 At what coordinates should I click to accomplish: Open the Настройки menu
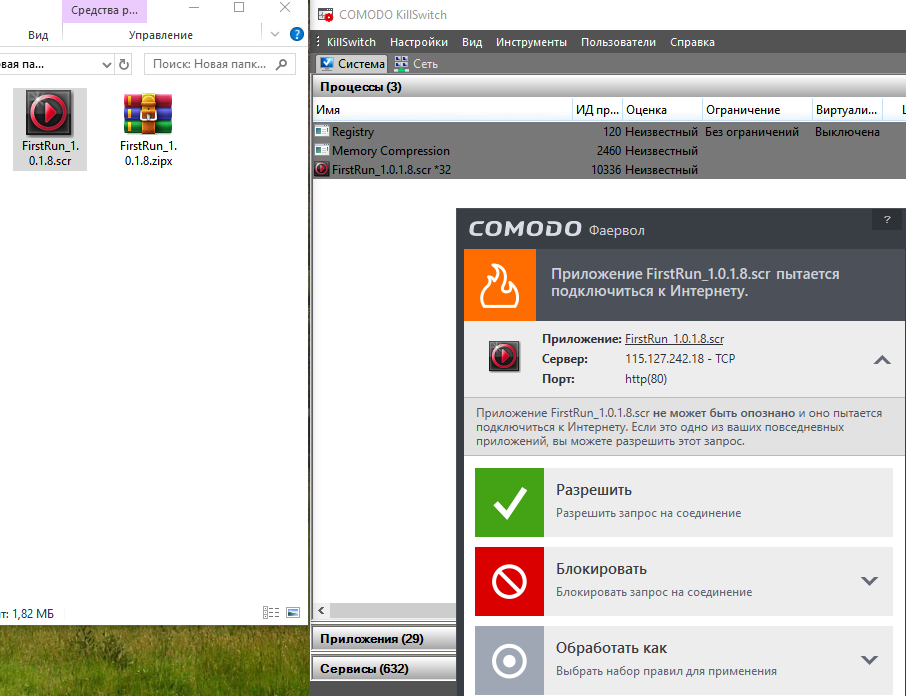click(419, 42)
